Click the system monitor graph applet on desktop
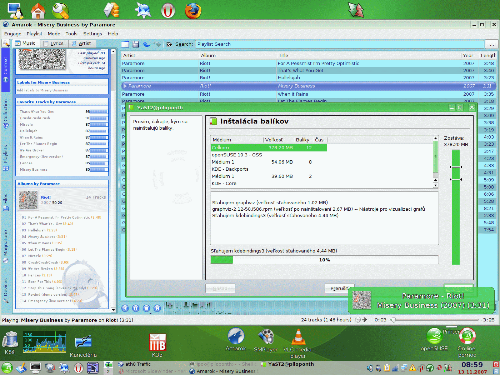 pos(44,342)
